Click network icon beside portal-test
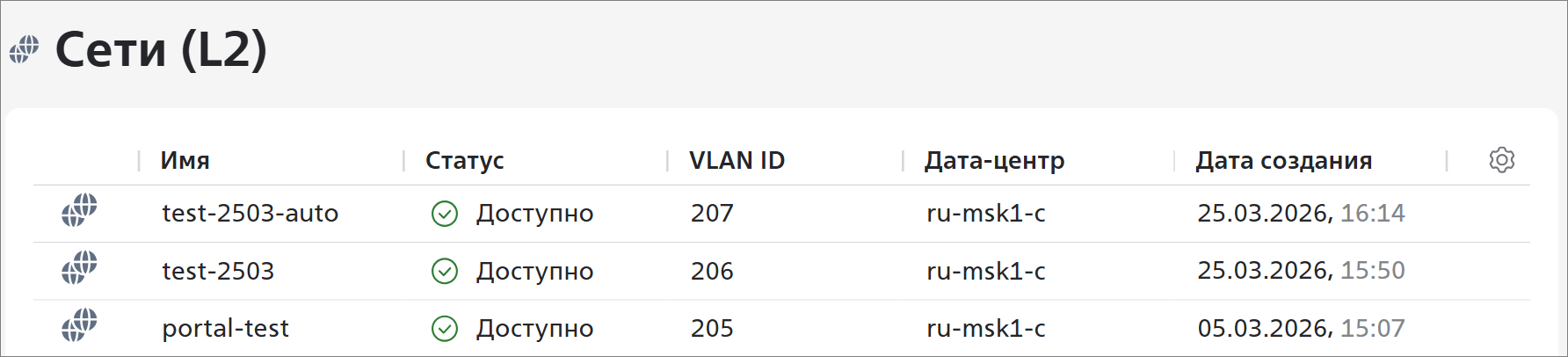This screenshot has height=357, width=1568. pos(79,325)
